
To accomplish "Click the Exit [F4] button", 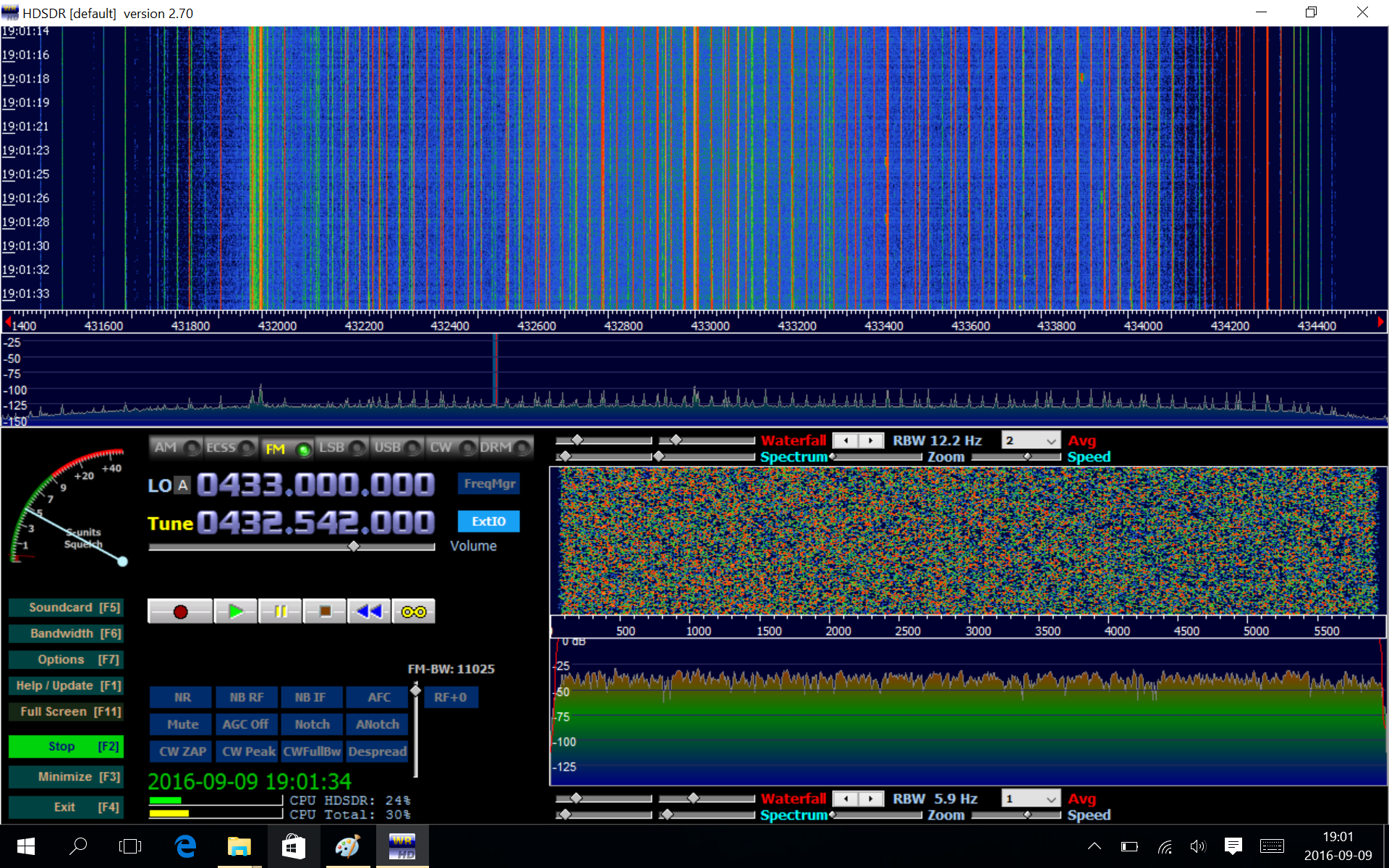I will tap(66, 807).
